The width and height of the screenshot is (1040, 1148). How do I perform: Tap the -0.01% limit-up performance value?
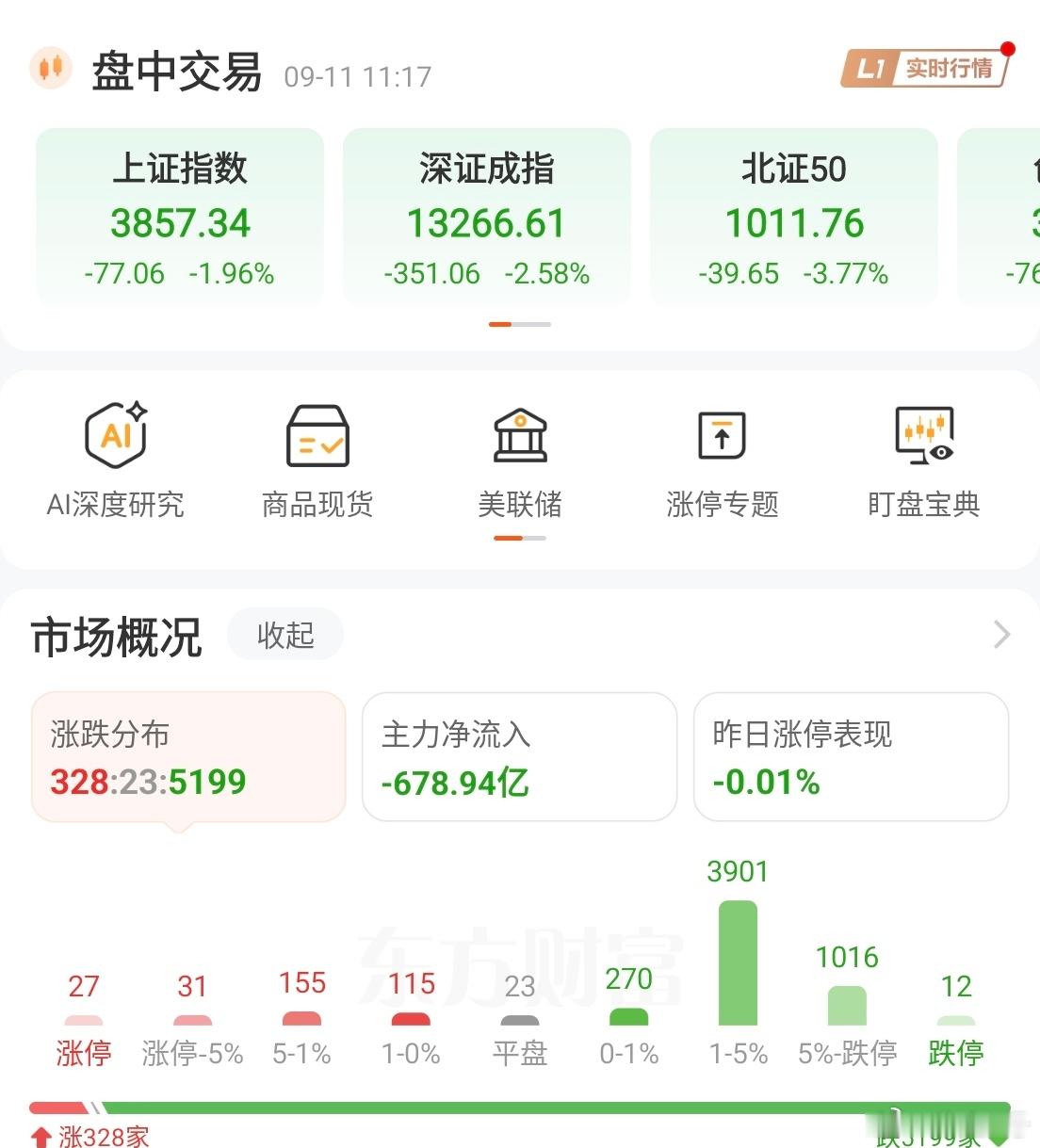point(766,782)
